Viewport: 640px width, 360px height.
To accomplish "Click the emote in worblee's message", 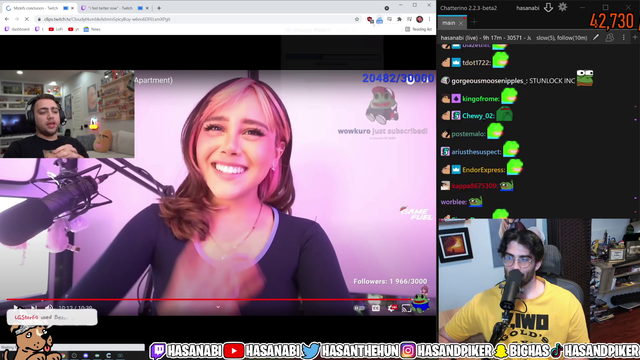I will pos(475,201).
